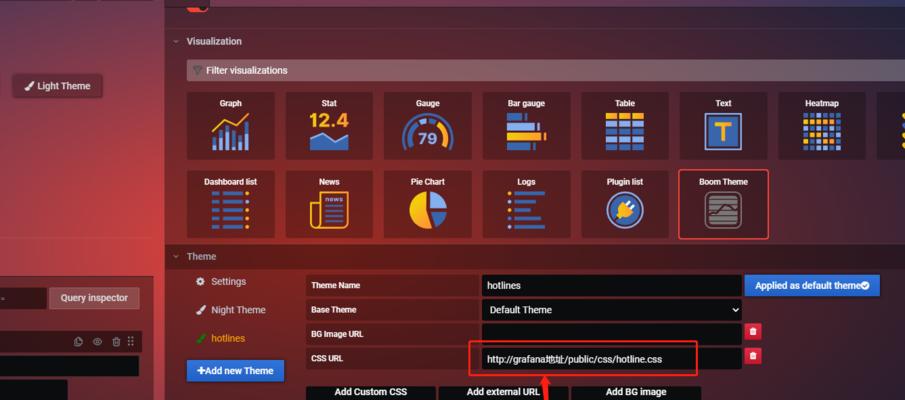Select the Boom Theme visualization
The image size is (905, 400).
click(723, 204)
